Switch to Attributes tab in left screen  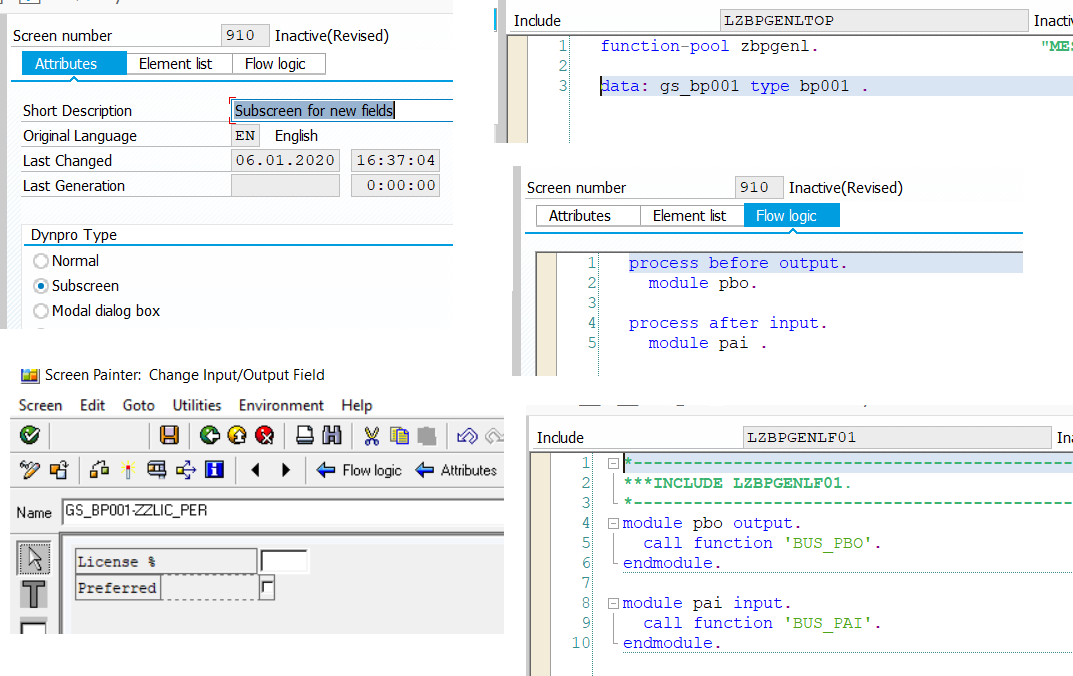click(x=74, y=64)
